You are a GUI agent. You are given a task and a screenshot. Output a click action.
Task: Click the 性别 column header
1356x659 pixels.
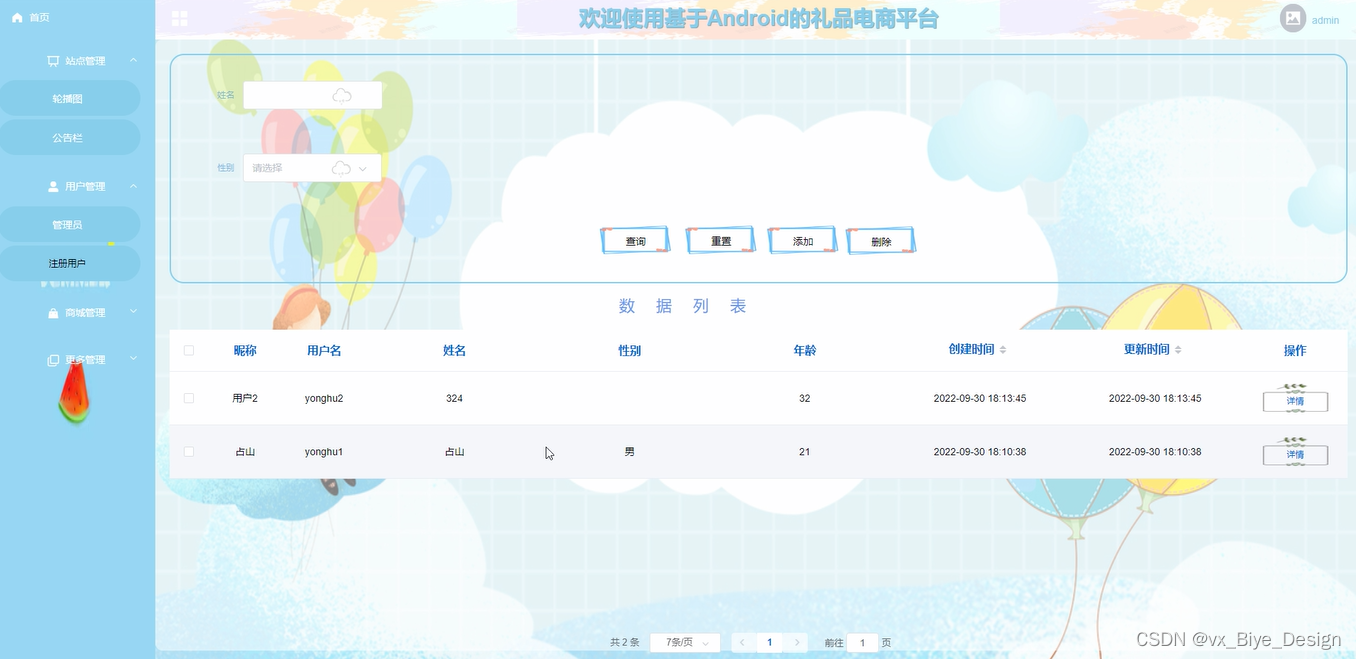pos(630,350)
